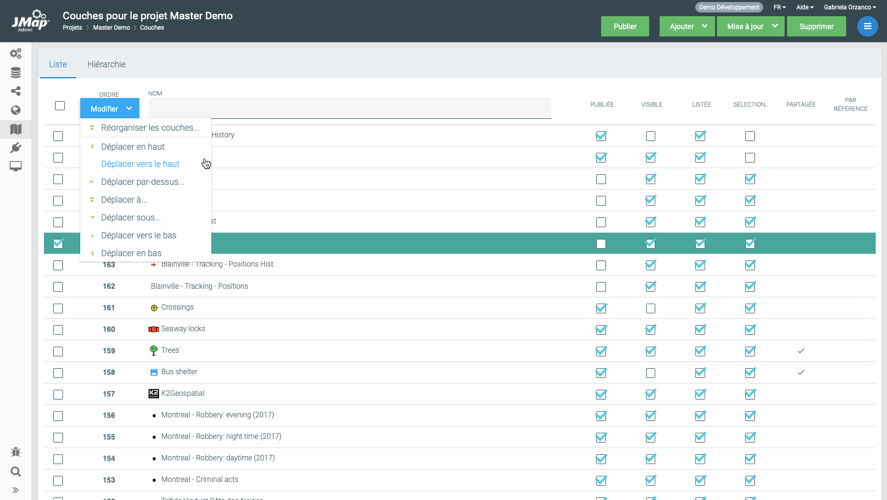Viewport: 887px width, 500px height.
Task: Uncheck Publiée checkbox for Crossings layer
Action: pos(601,308)
